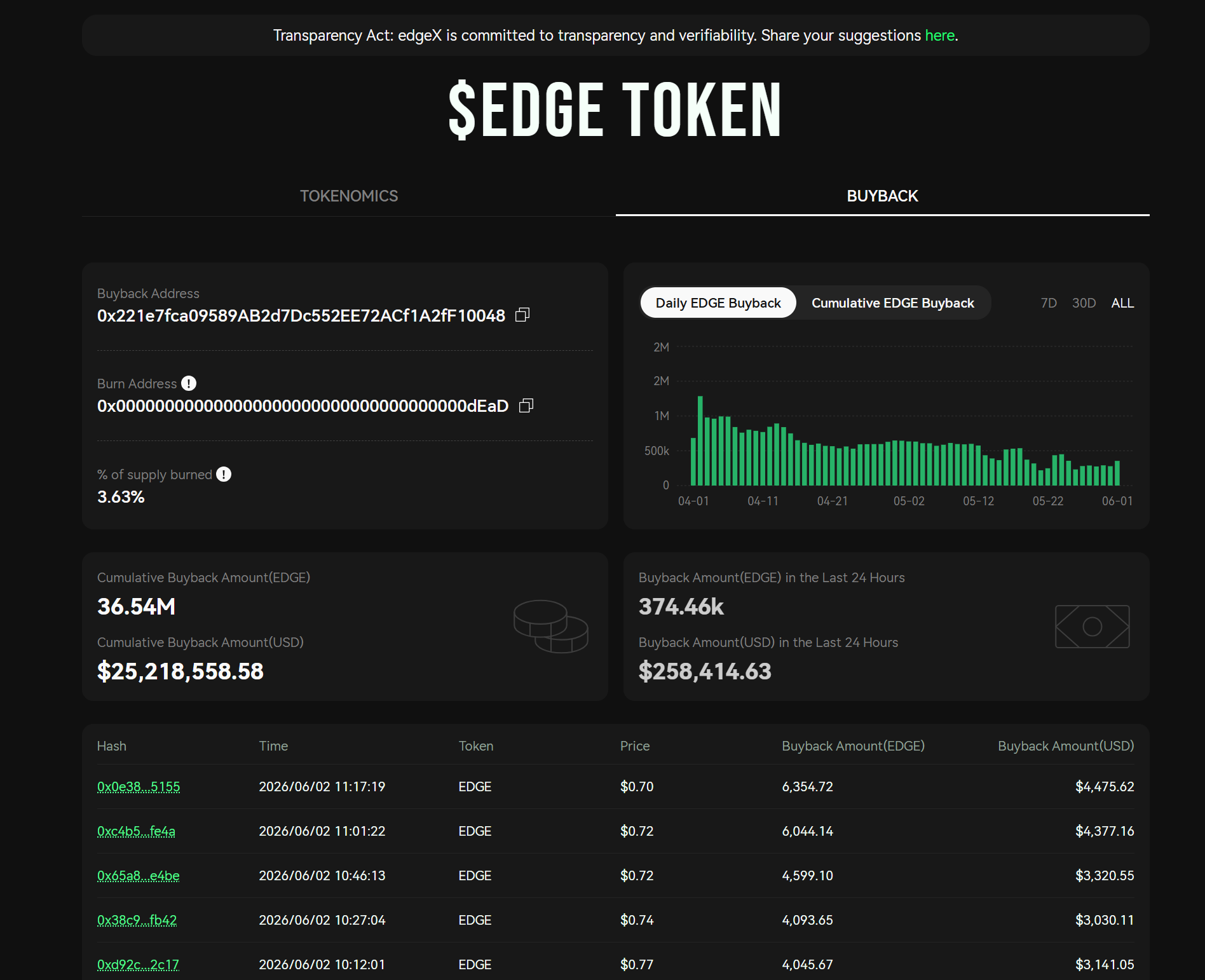Select the burn address ending dEaD
The height and width of the screenshot is (980, 1205).
303,406
